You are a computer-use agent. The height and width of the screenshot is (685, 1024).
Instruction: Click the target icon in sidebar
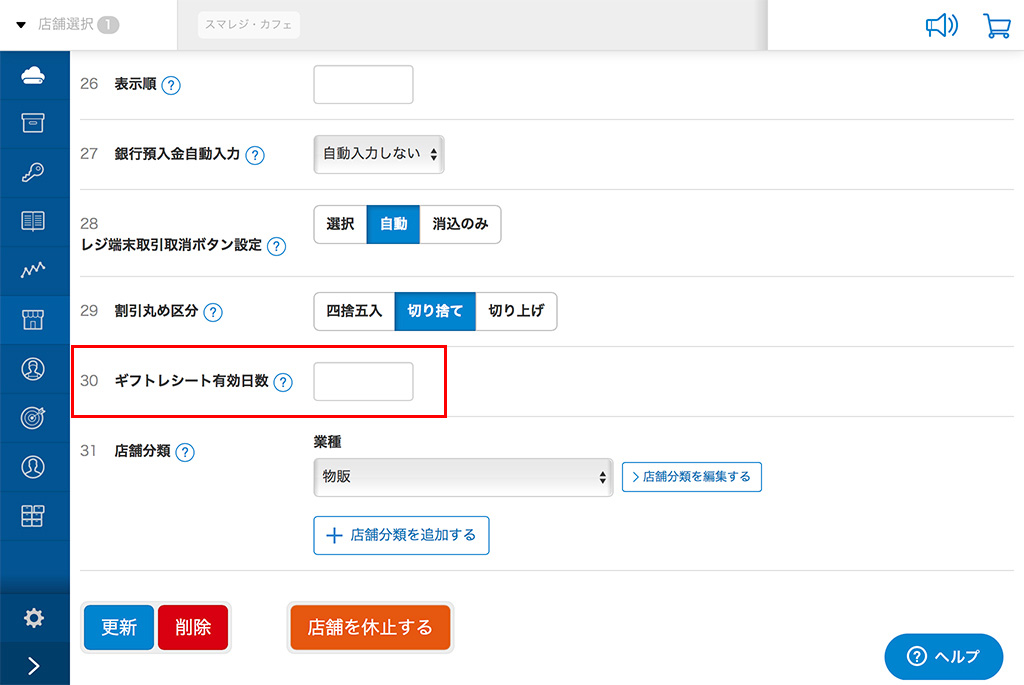click(x=34, y=418)
